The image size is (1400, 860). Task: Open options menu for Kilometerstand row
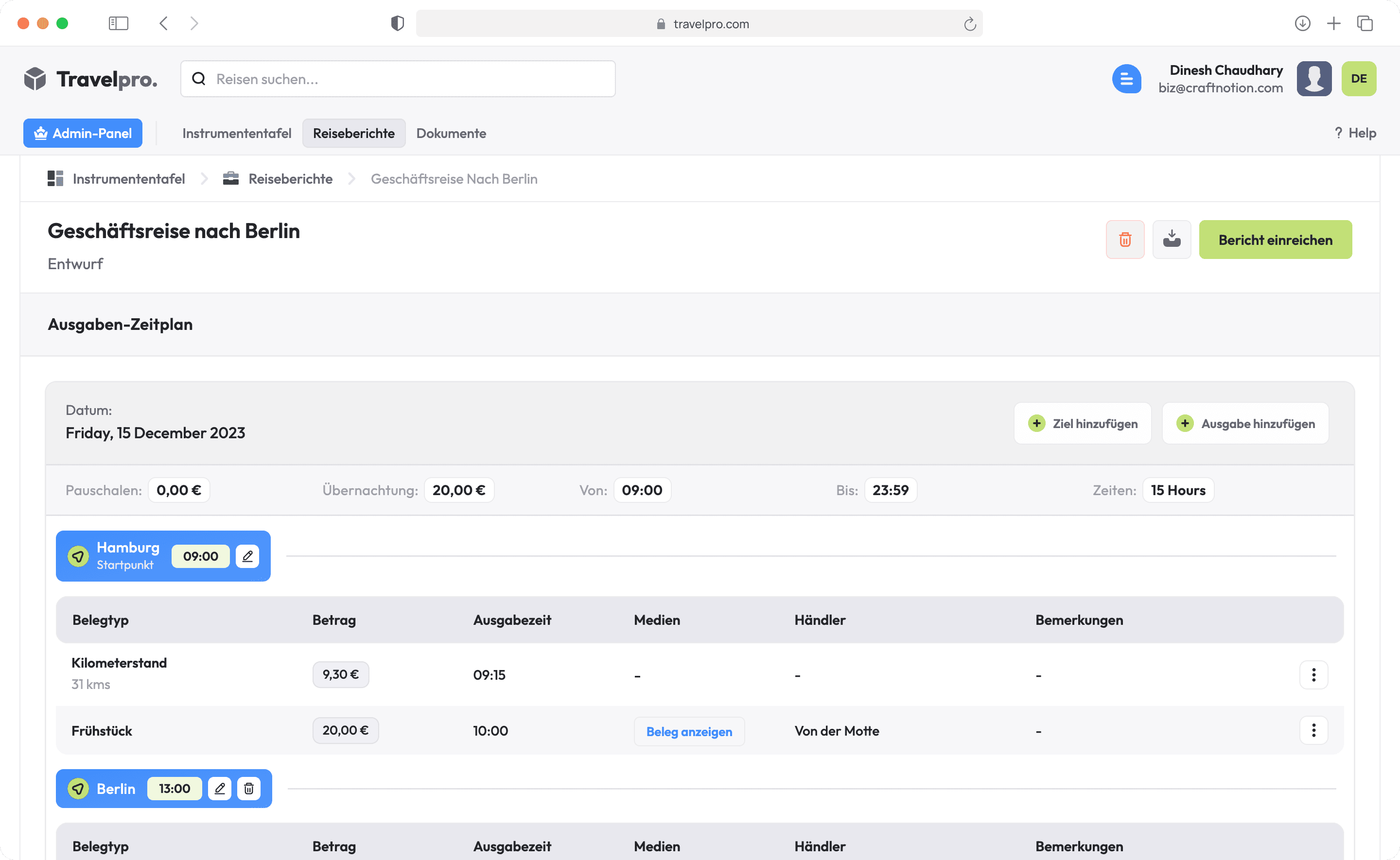point(1313,674)
